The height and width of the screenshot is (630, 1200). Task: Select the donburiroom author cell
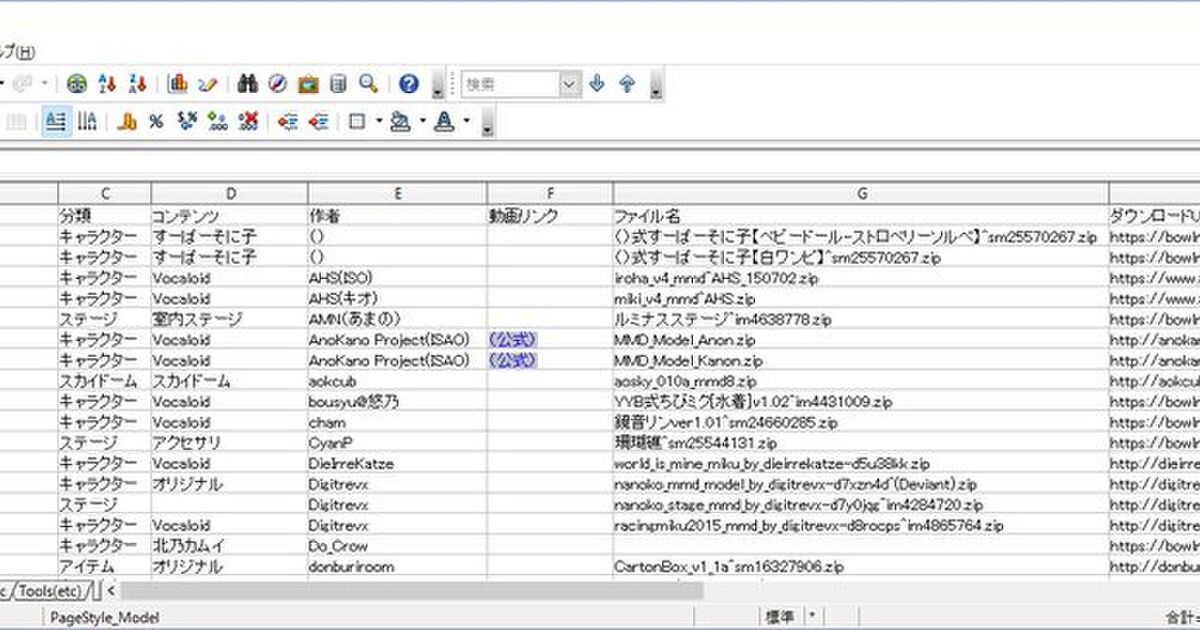[397, 566]
